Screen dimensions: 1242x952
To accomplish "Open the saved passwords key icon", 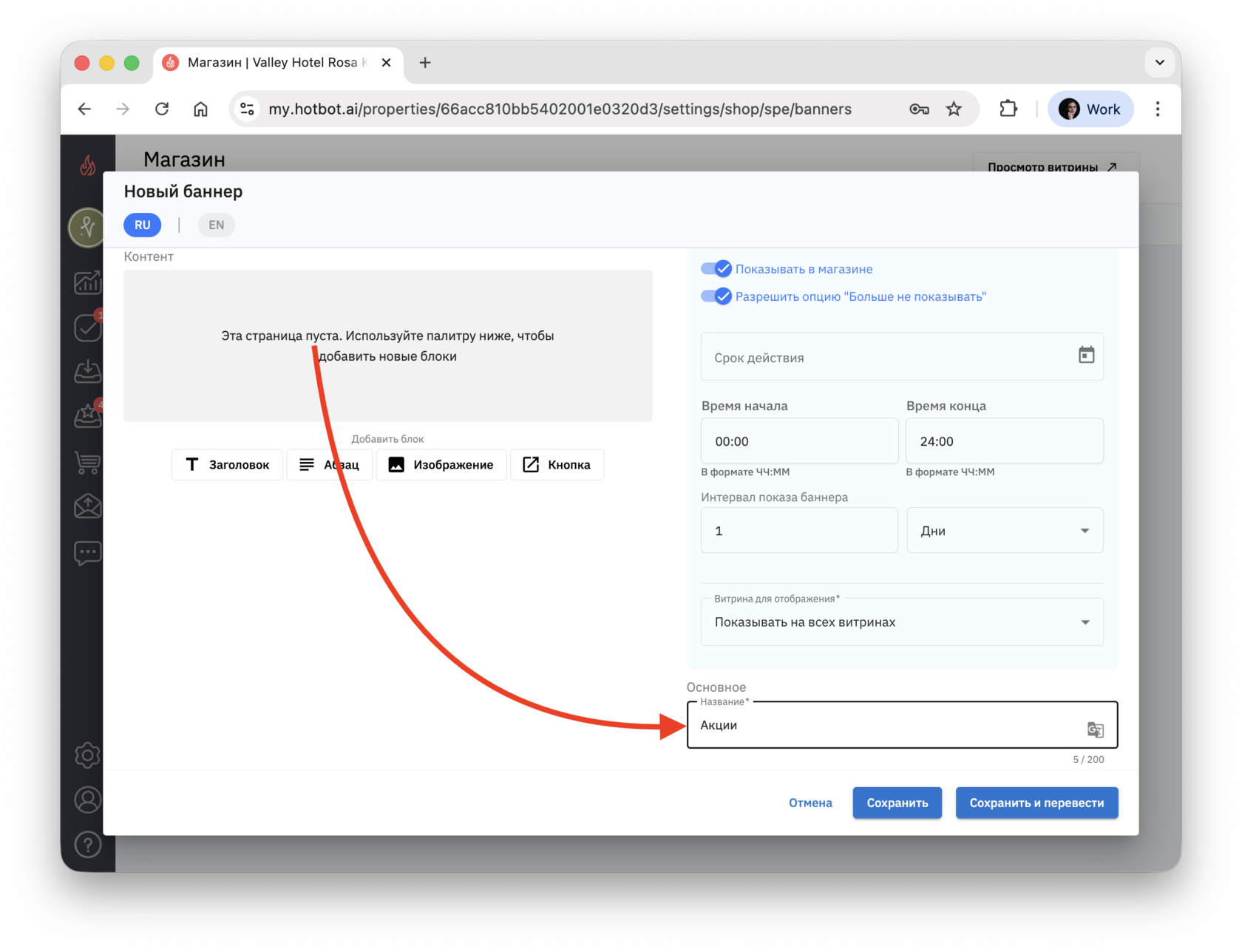I will pos(919,109).
